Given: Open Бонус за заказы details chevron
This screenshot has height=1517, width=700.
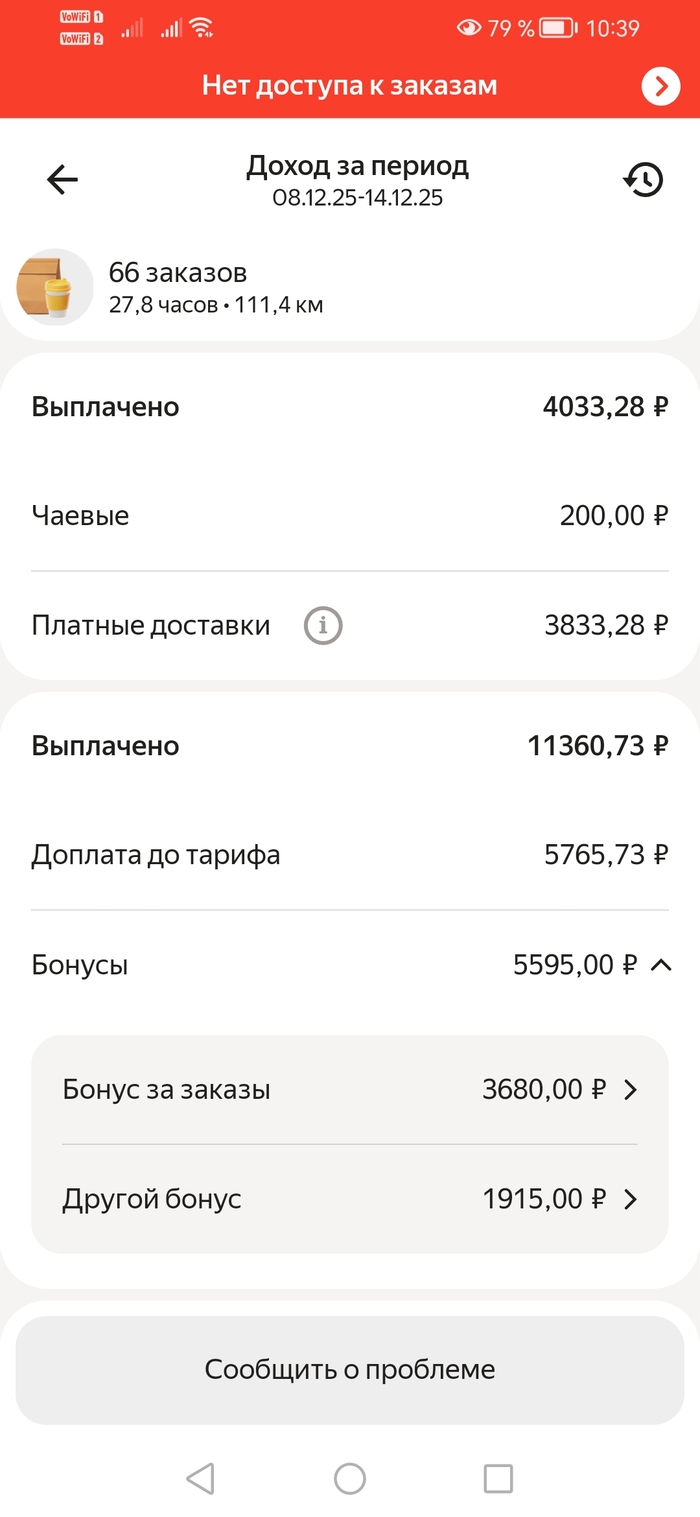Looking at the screenshot, I should coord(630,1090).
